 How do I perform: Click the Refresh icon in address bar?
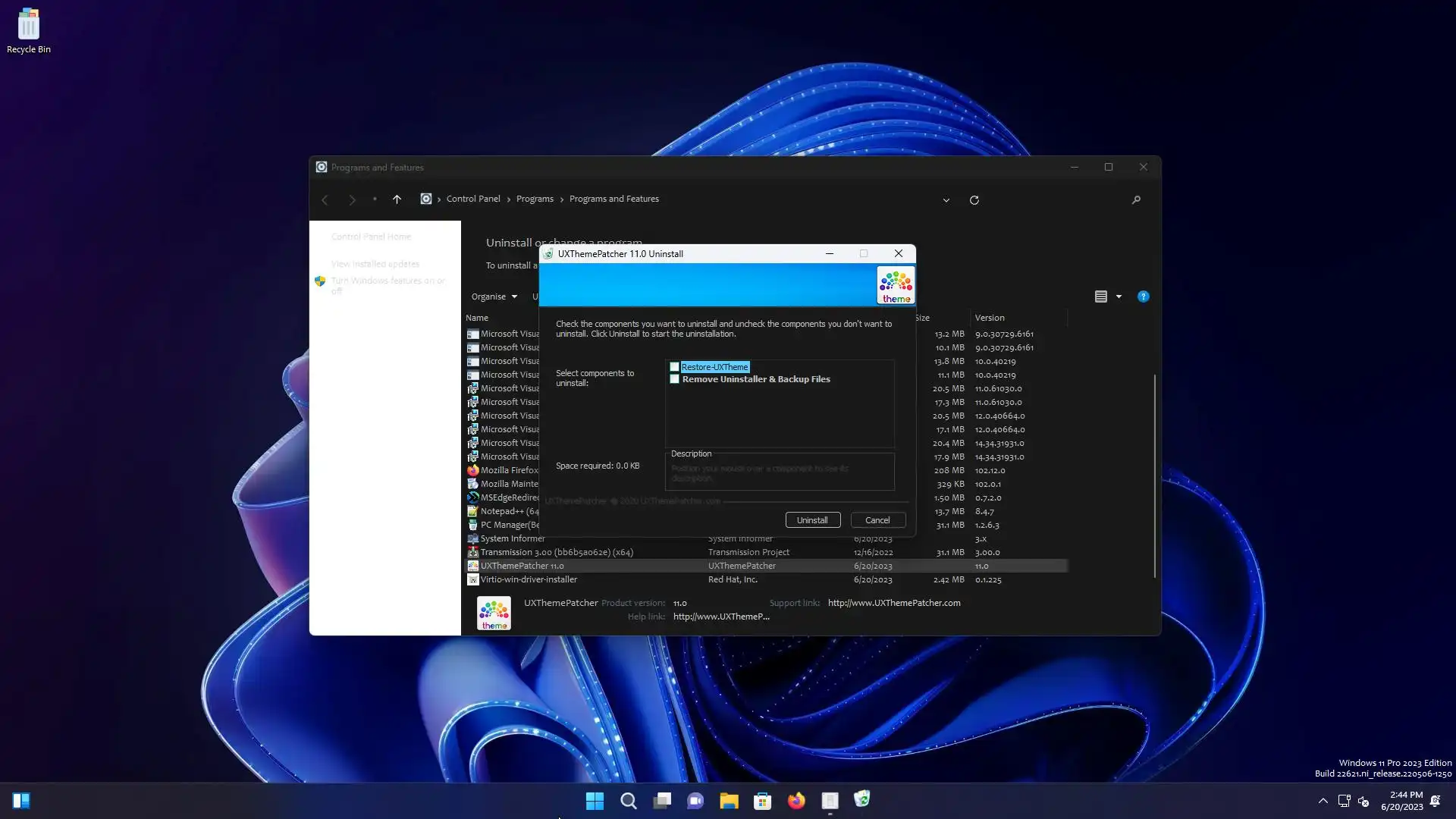point(974,200)
